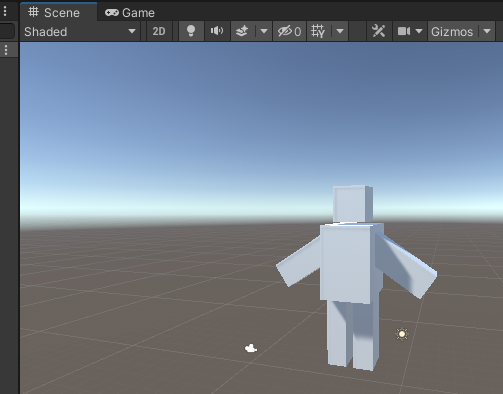Viewport: 503px width, 394px height.
Task: Open the Gizmos dropdown arrow
Action: [487, 31]
